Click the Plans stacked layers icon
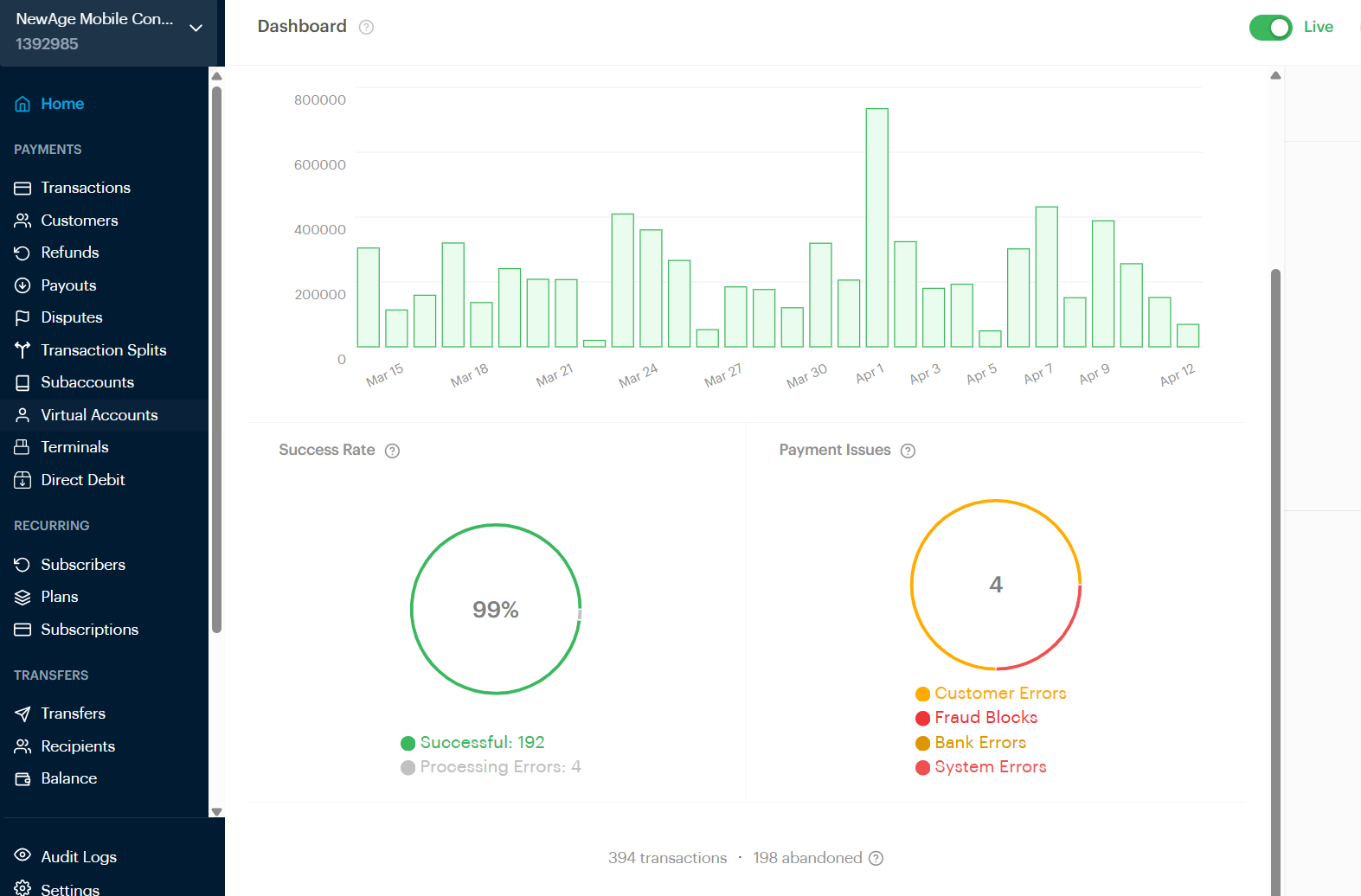1361x896 pixels. [x=22, y=597]
